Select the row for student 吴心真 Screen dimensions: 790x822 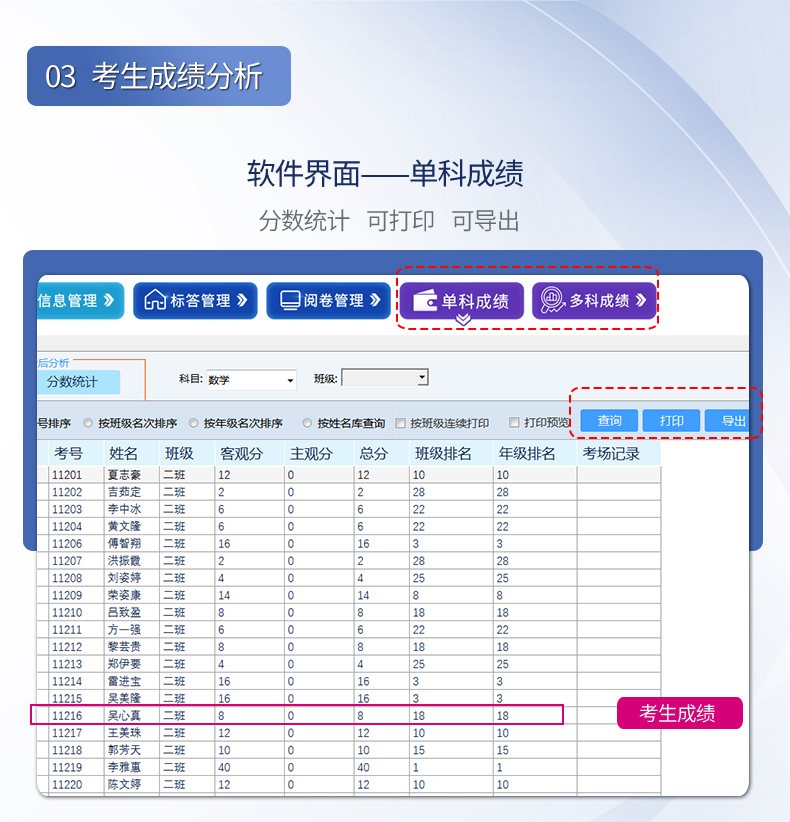point(297,715)
